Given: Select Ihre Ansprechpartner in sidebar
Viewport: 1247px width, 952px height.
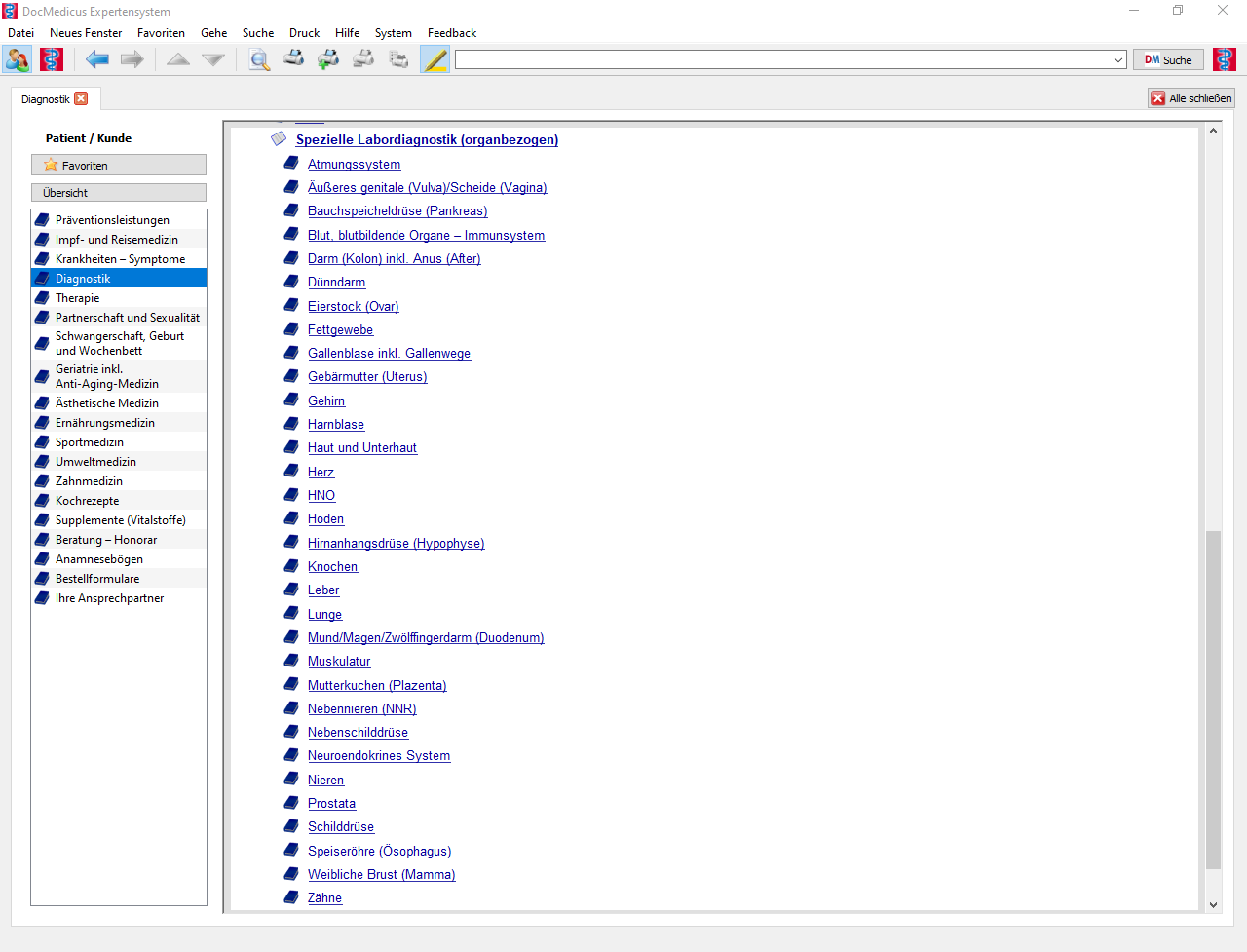Looking at the screenshot, I should (119, 598).
